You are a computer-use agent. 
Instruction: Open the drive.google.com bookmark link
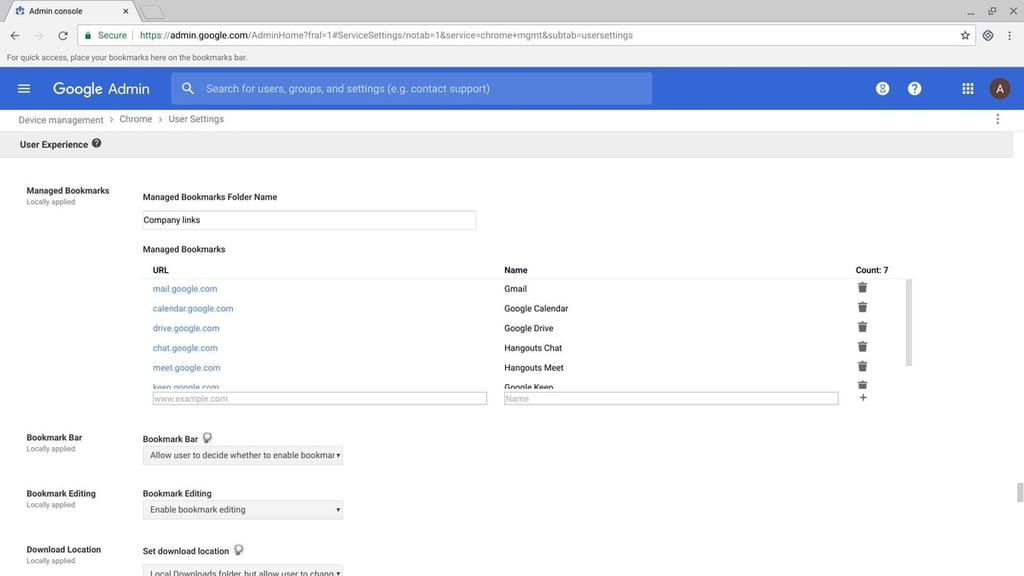click(x=186, y=328)
